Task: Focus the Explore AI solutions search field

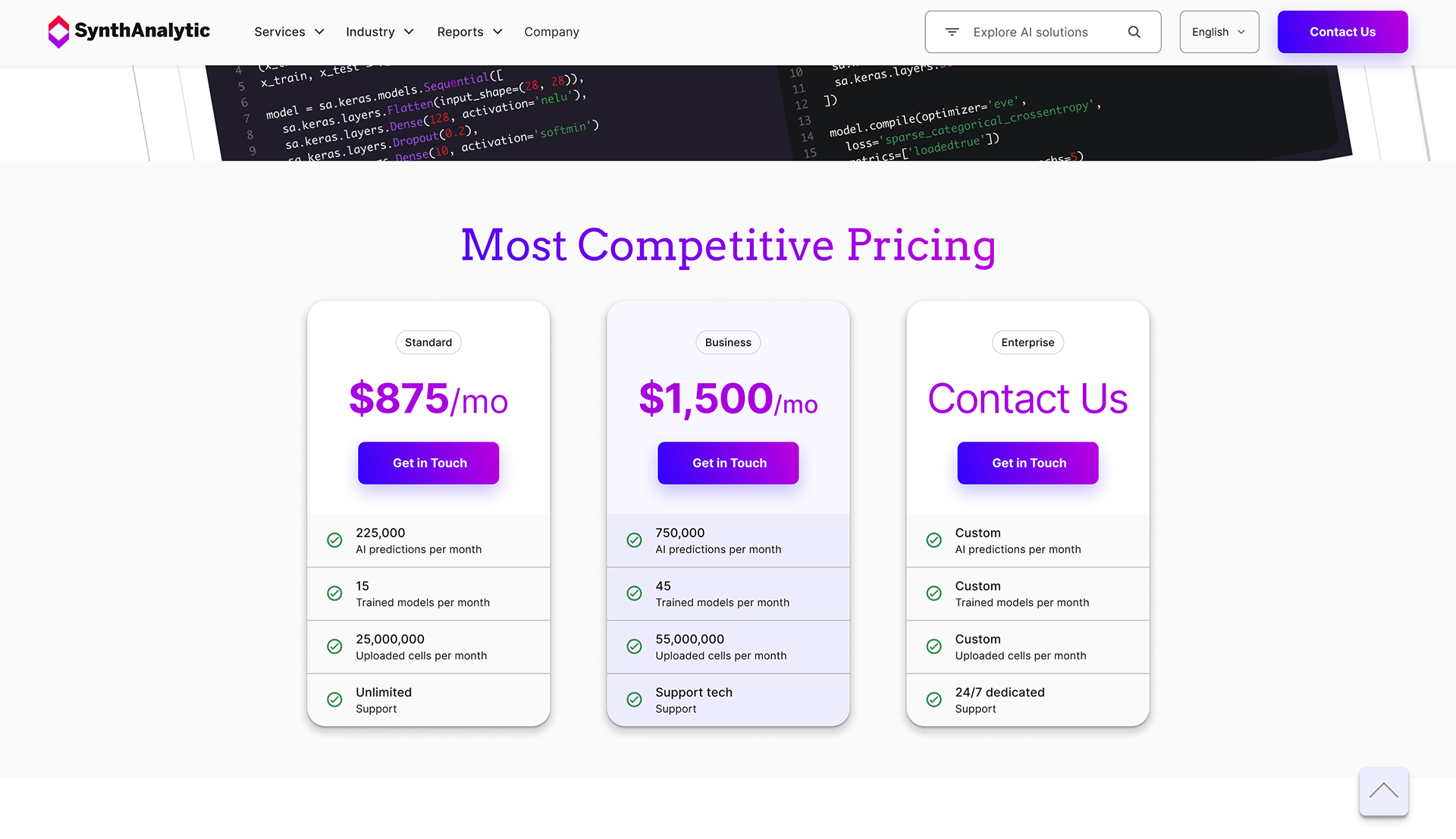Action: [1039, 32]
